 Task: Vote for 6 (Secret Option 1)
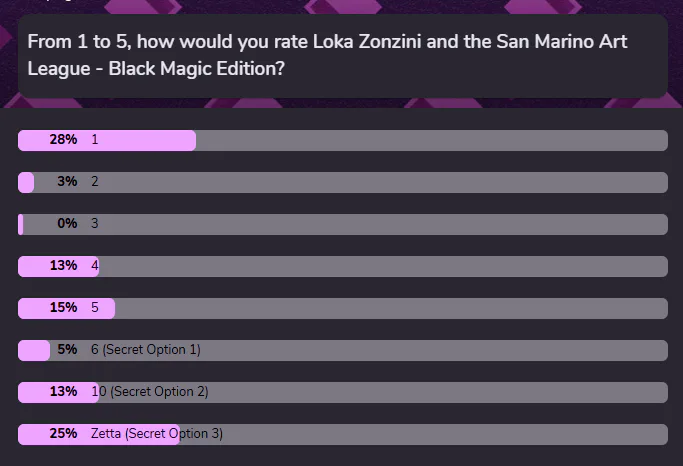[x=343, y=351]
